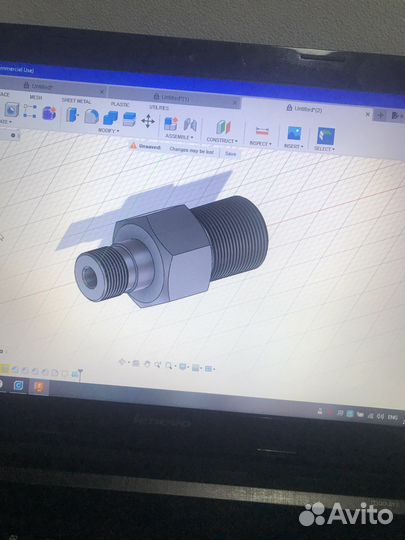Switch to the UTILITIES tab
405x540 pixels.
click(x=159, y=107)
